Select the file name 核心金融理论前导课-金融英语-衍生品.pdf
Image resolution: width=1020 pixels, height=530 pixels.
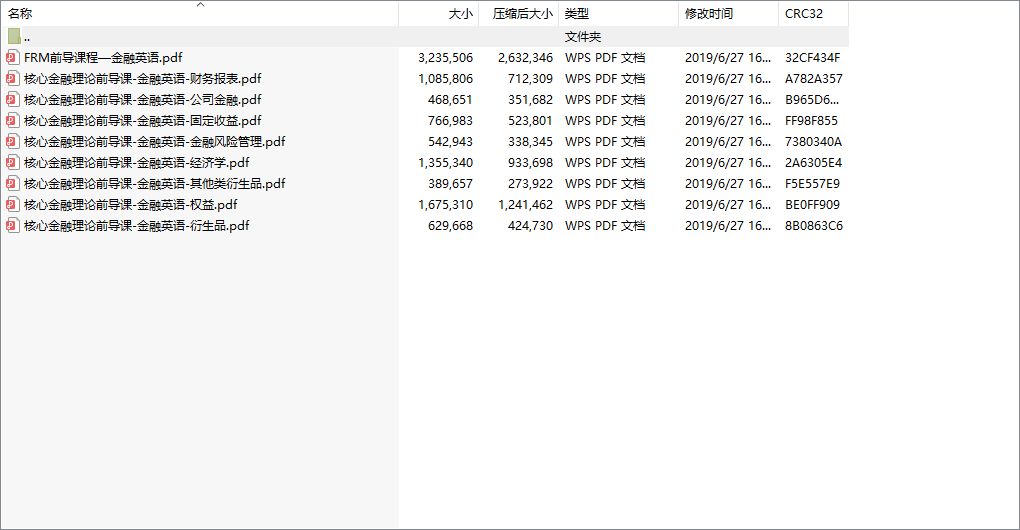pyautogui.click(x=137, y=225)
